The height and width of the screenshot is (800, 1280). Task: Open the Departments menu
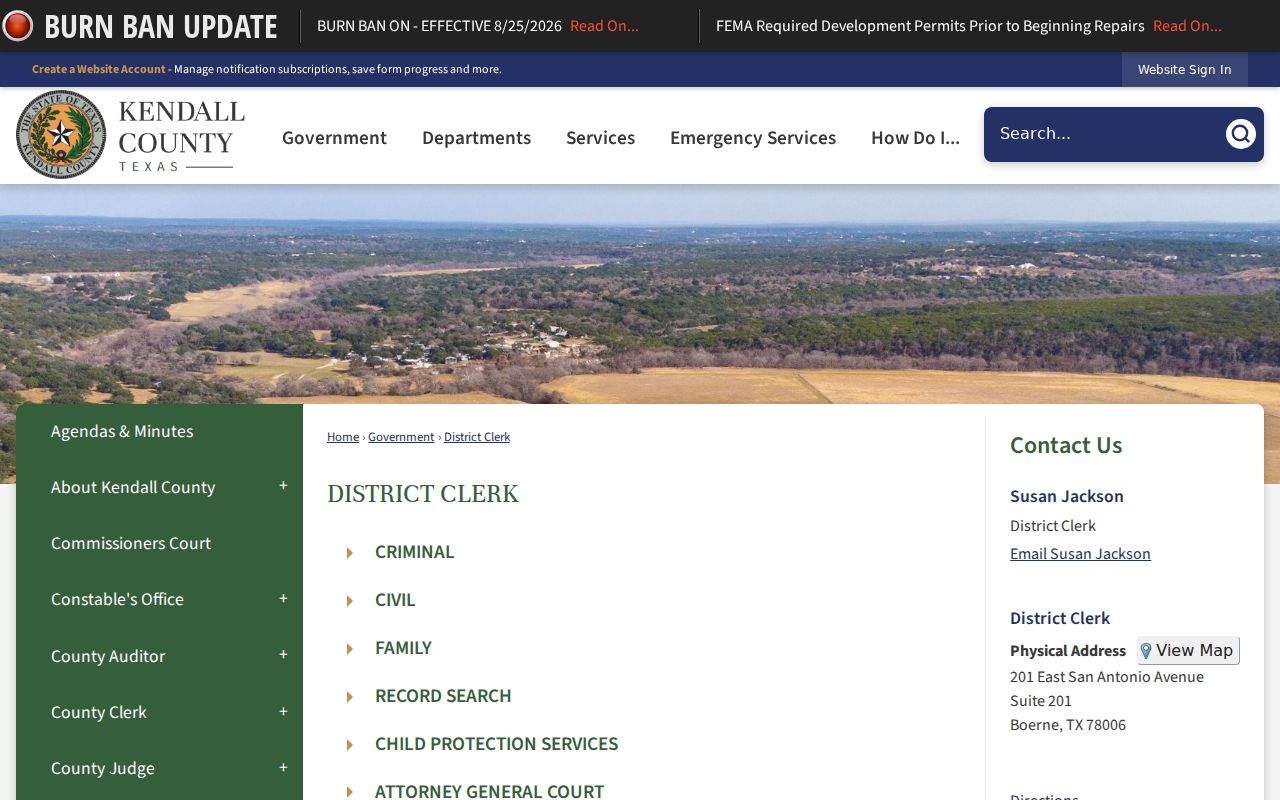[x=476, y=138]
